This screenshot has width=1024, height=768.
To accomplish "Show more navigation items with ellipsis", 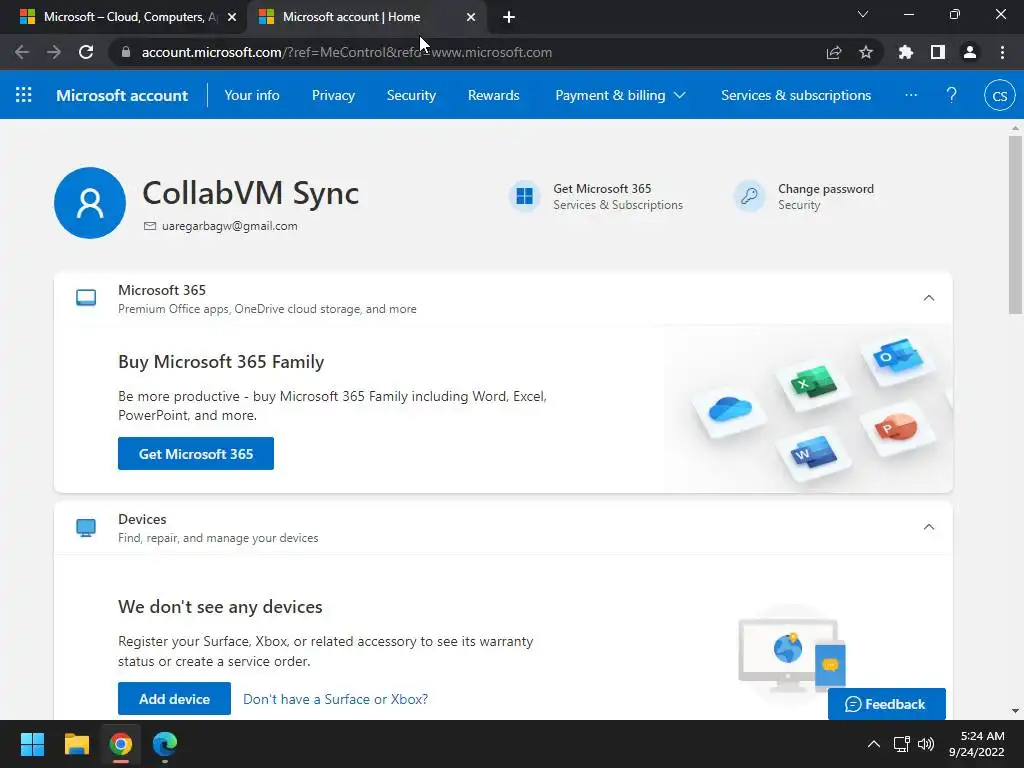I will point(910,95).
